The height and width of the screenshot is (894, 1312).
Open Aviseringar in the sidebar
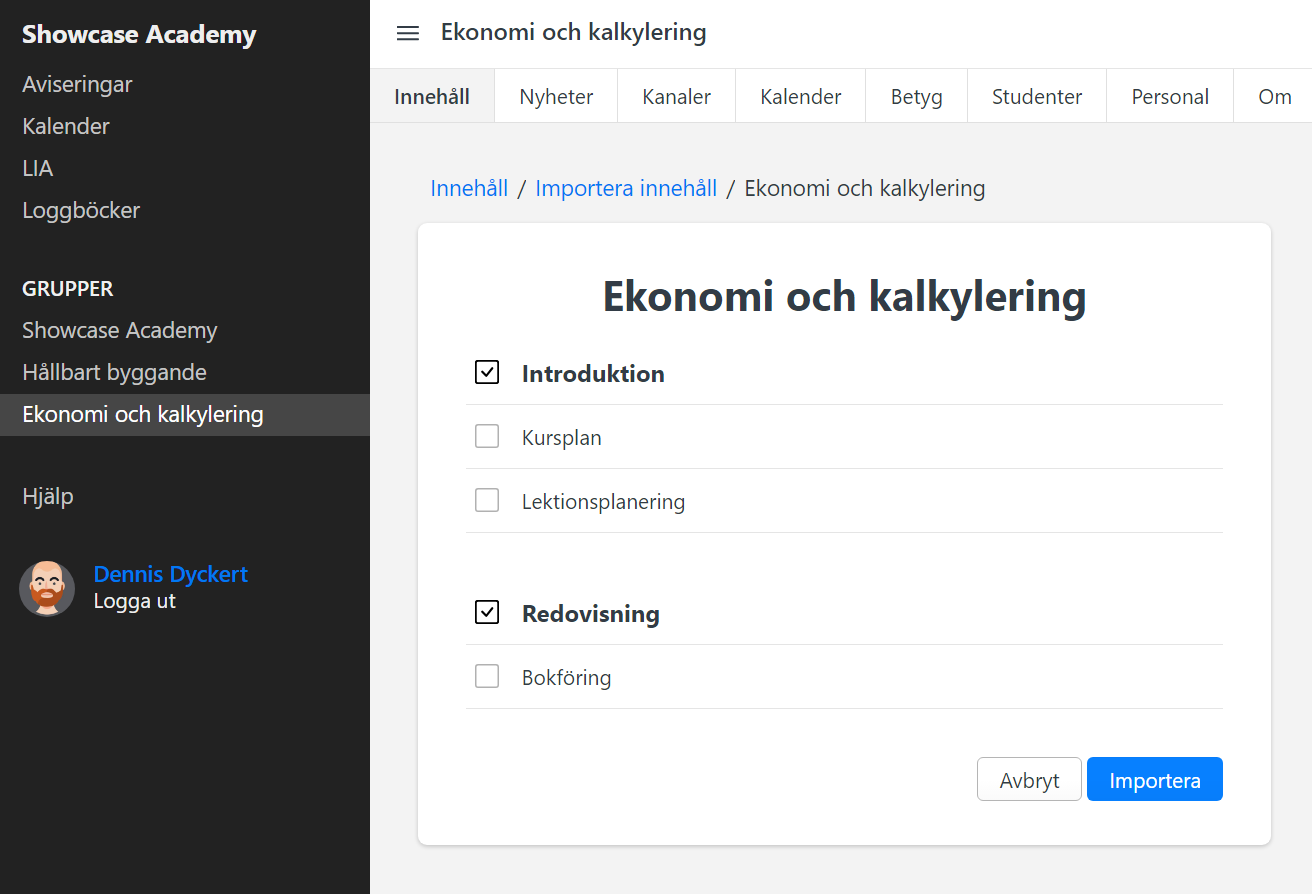tap(77, 84)
